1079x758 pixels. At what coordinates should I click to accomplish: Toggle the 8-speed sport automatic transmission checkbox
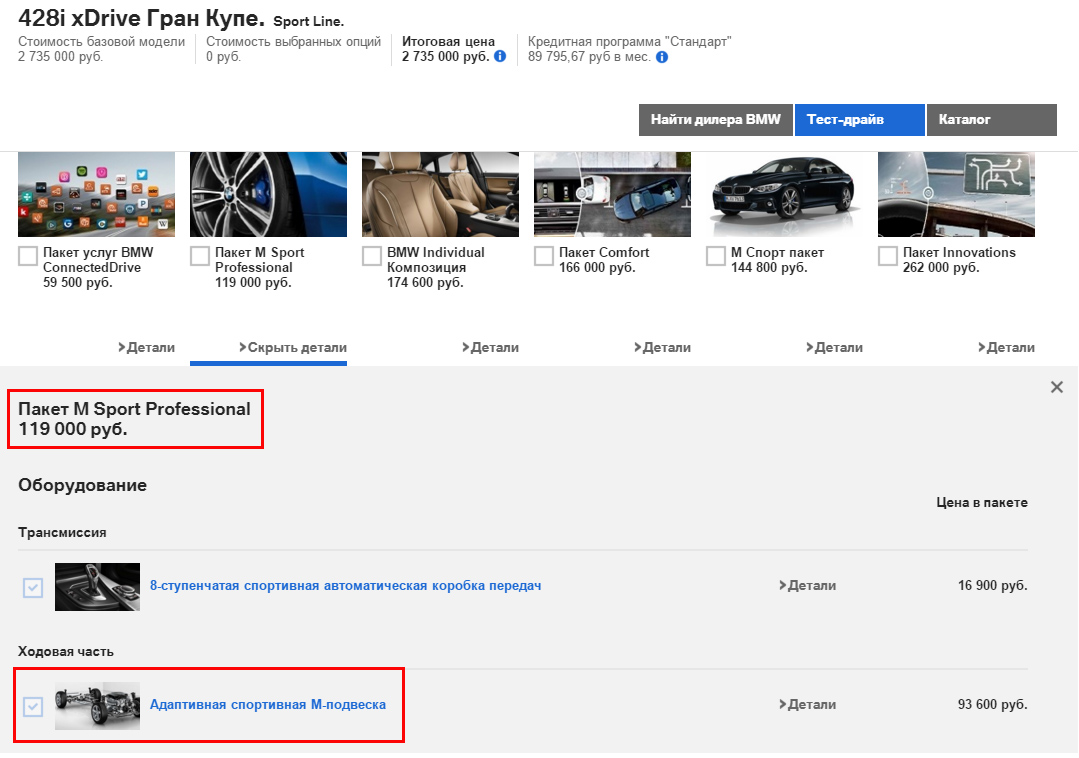33,587
